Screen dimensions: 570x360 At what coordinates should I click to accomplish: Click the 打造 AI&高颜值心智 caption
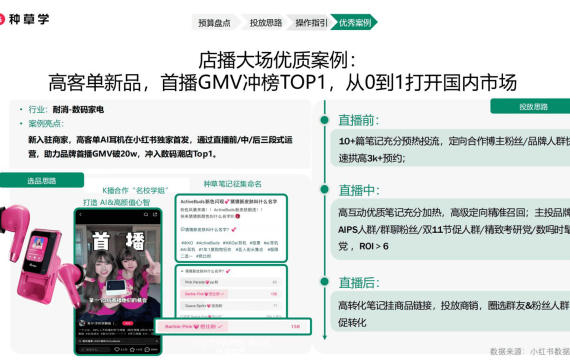pyautogui.click(x=116, y=203)
